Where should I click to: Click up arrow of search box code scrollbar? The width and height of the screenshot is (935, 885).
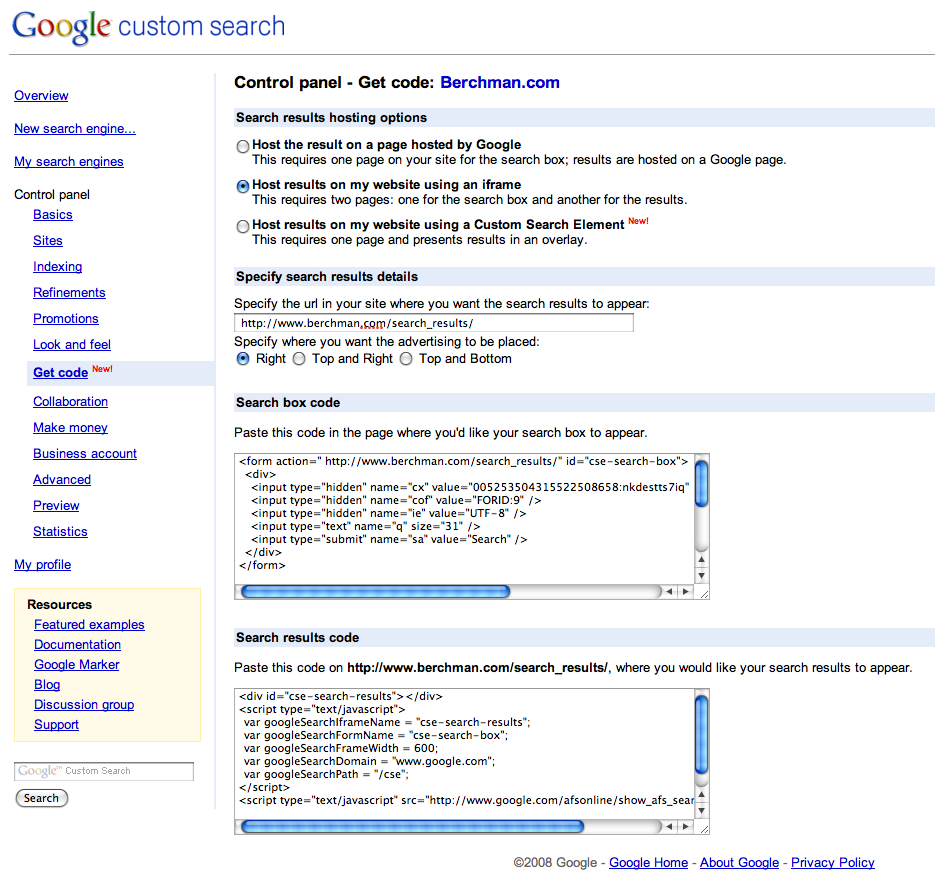[x=701, y=559]
